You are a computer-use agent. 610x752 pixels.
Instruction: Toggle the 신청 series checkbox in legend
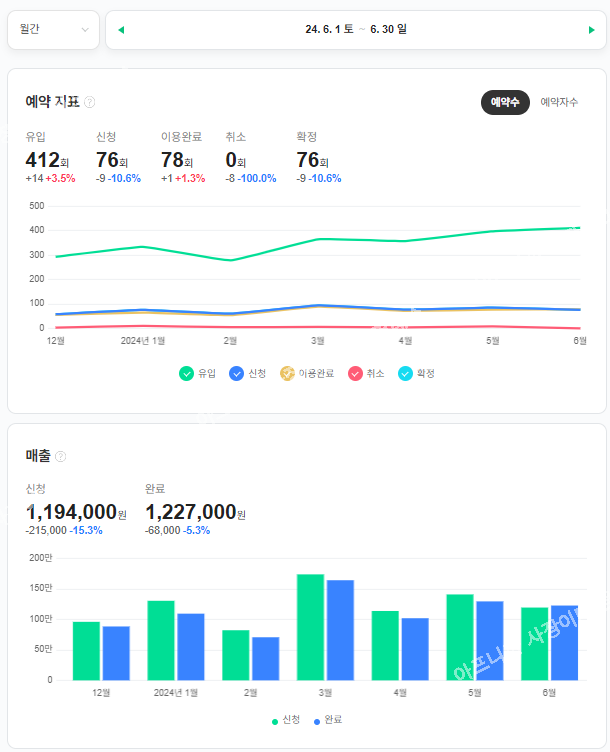coord(236,373)
